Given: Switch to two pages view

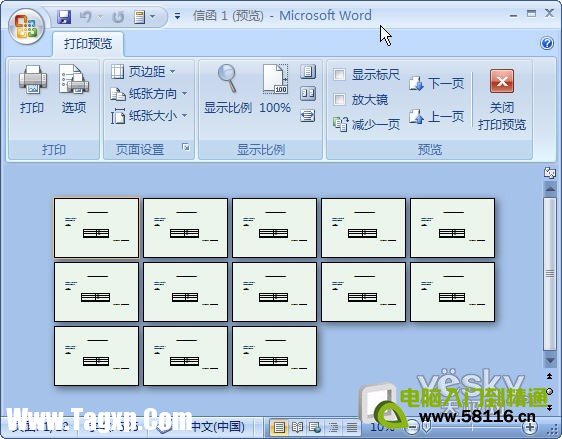Looking at the screenshot, I should click(308, 94).
